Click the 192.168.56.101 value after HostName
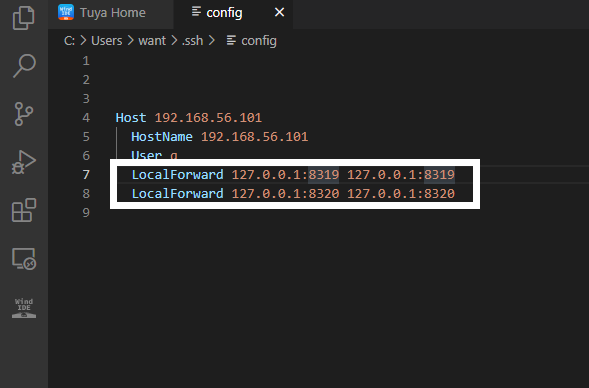The width and height of the screenshot is (589, 388). [254, 136]
